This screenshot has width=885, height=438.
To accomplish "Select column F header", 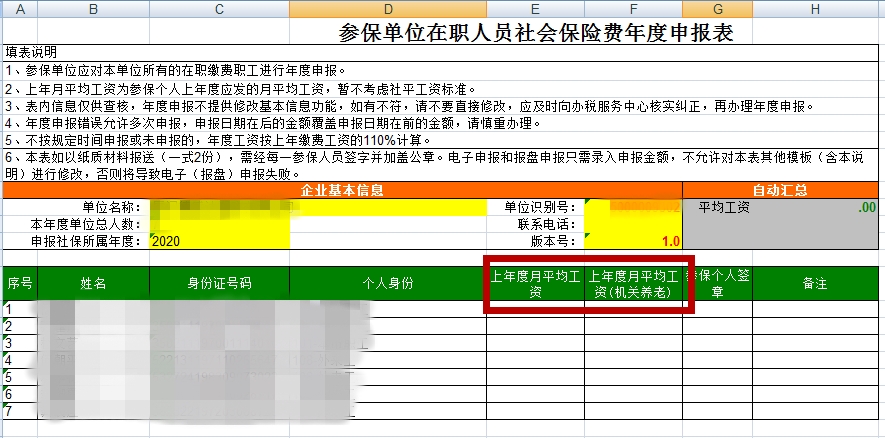I will click(633, 8).
